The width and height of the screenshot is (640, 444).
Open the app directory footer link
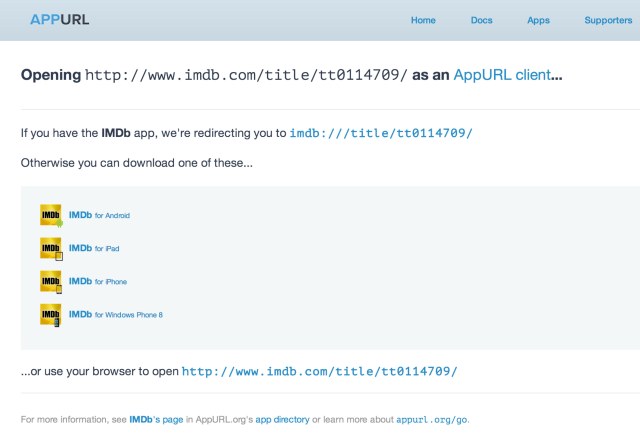282,420
